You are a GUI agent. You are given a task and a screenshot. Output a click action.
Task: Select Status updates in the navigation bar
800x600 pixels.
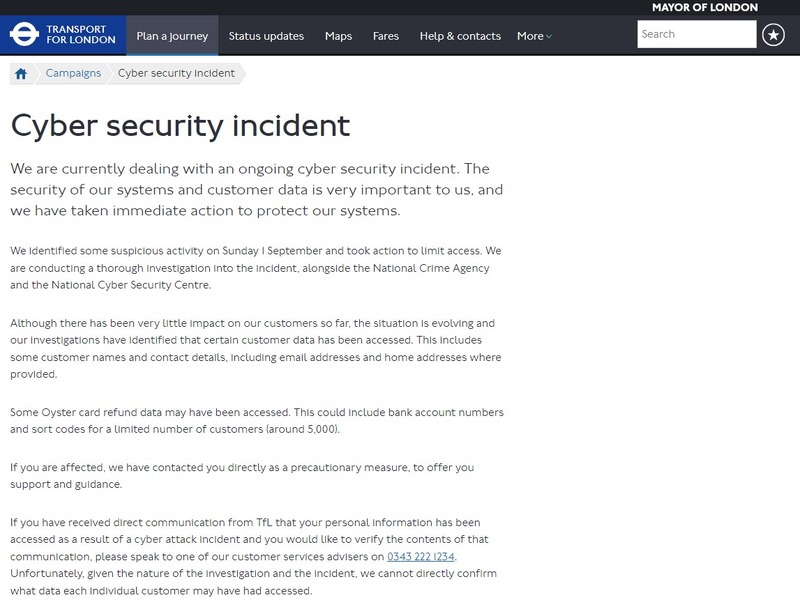pos(266,36)
